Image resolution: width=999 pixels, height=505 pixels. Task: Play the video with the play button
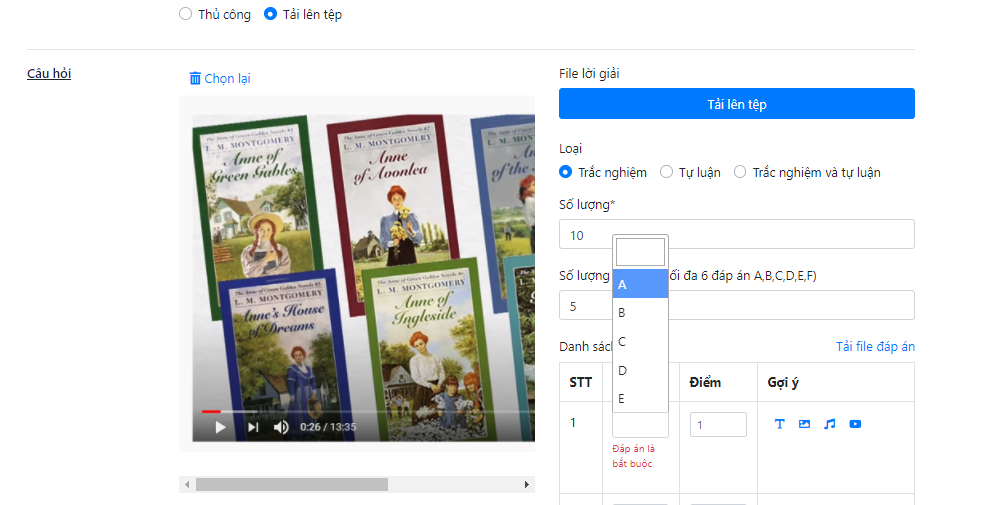pos(220,427)
